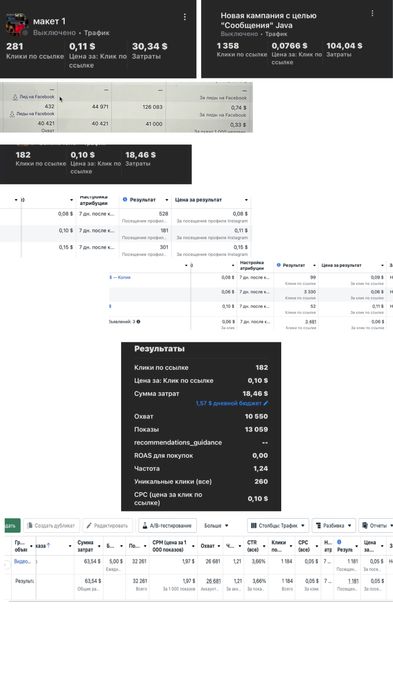The width and height of the screenshot is (393, 699).
Task: Click the Охват underlined value in results row
Action: (213, 581)
